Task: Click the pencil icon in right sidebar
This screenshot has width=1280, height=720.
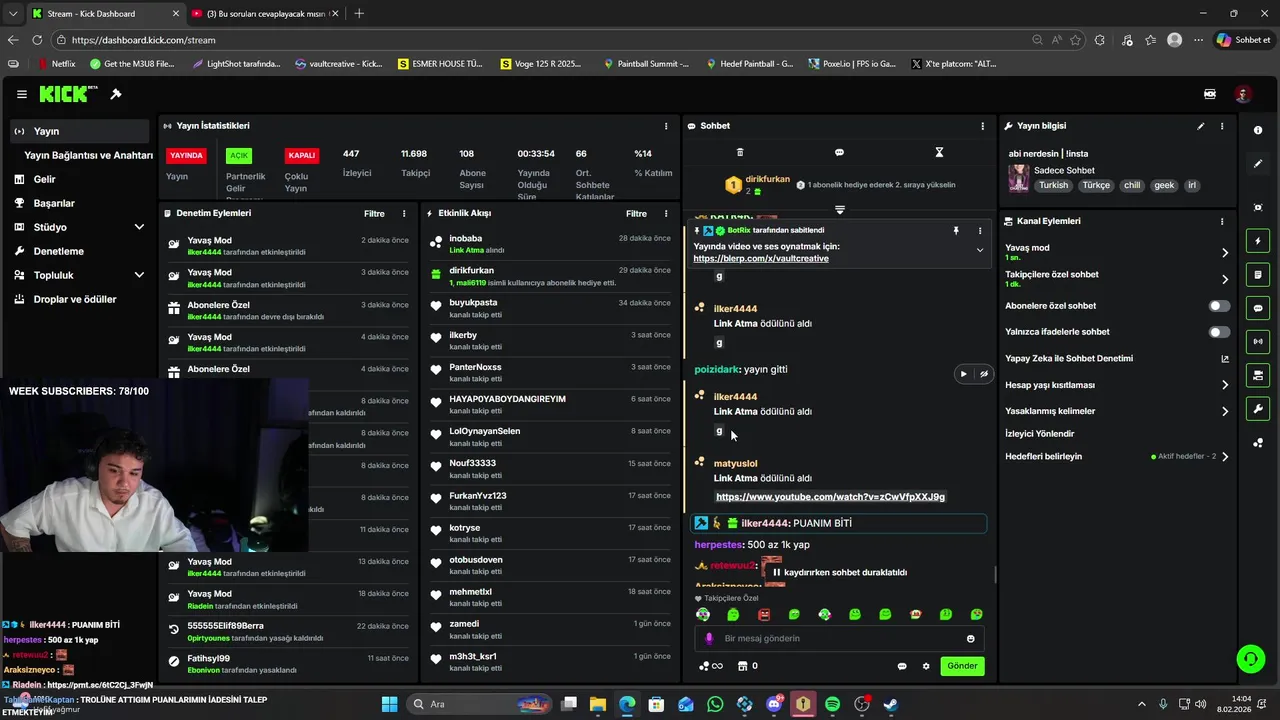Action: tap(1258, 163)
